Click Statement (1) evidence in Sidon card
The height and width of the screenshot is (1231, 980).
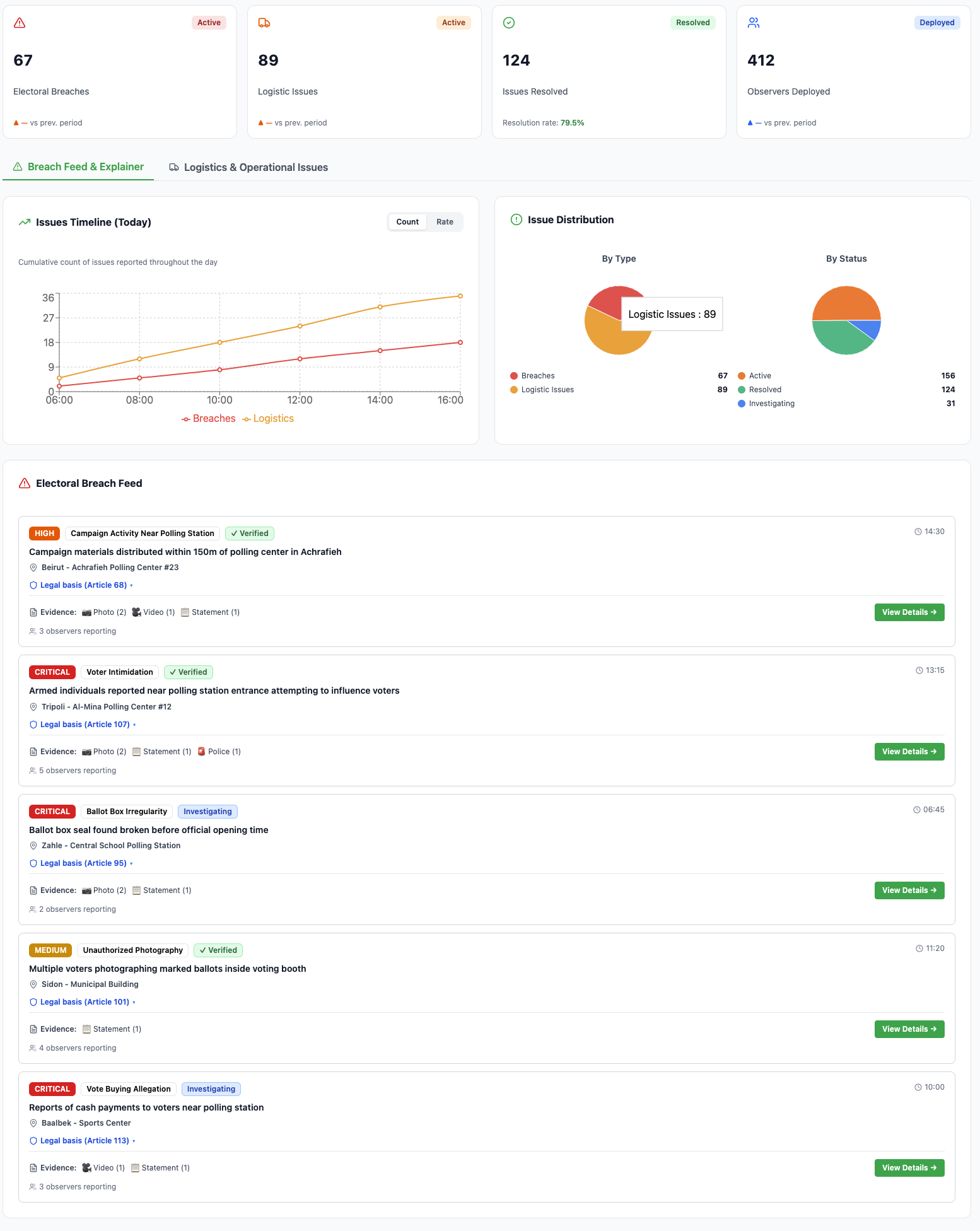tap(112, 1029)
